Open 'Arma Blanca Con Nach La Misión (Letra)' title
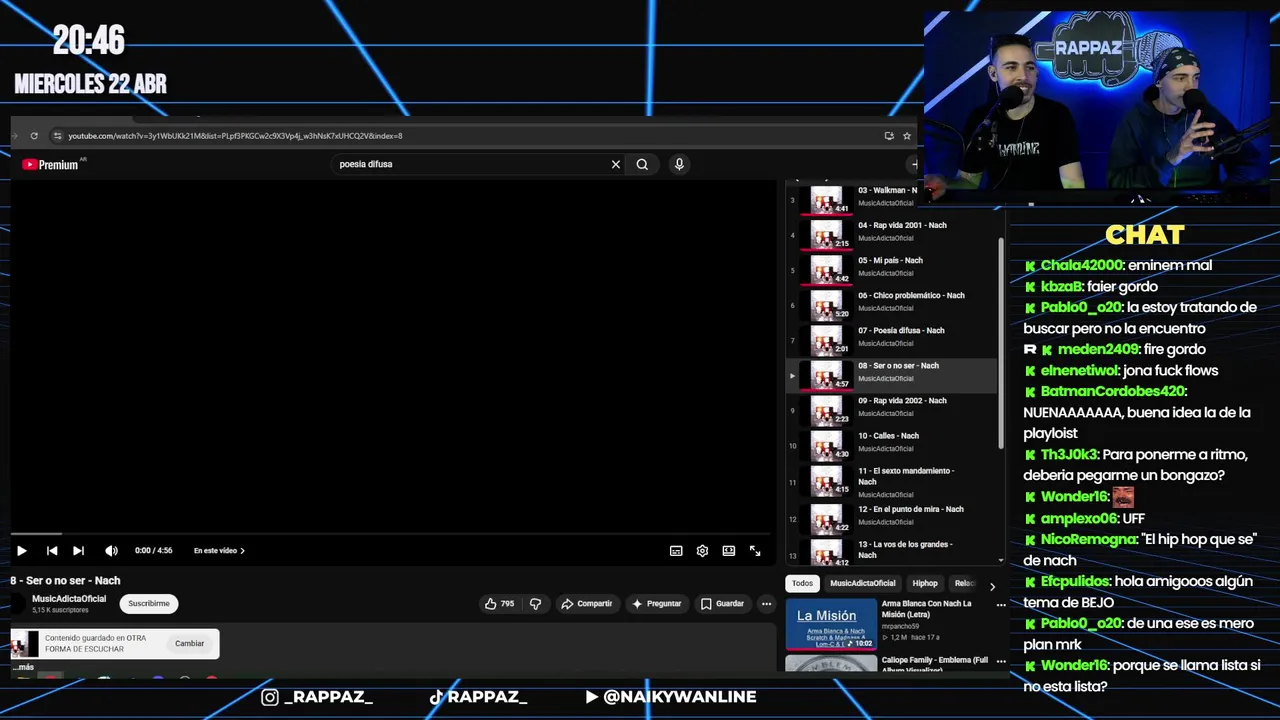 click(926, 609)
